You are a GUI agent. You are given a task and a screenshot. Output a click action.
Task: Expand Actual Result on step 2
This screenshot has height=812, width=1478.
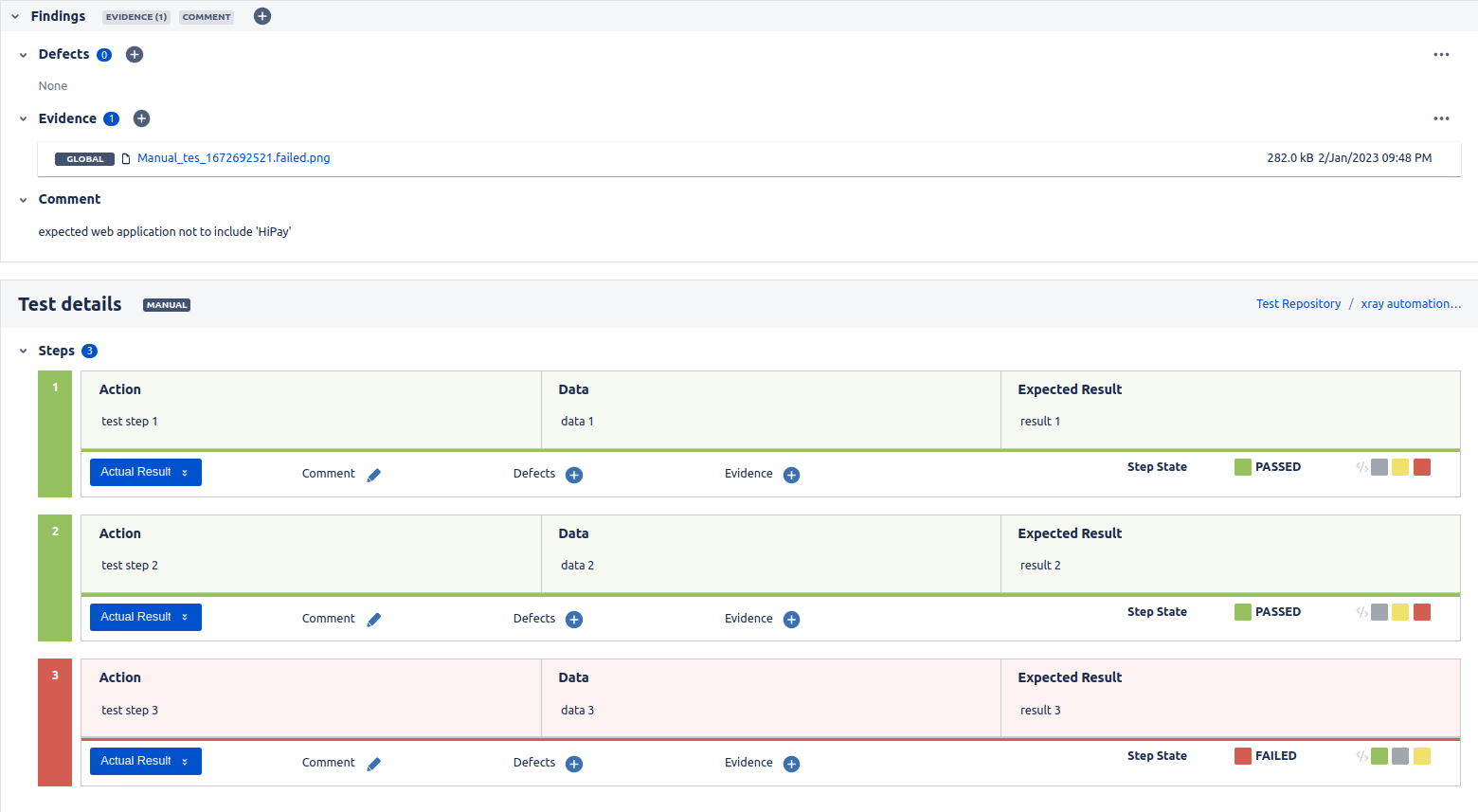click(146, 617)
